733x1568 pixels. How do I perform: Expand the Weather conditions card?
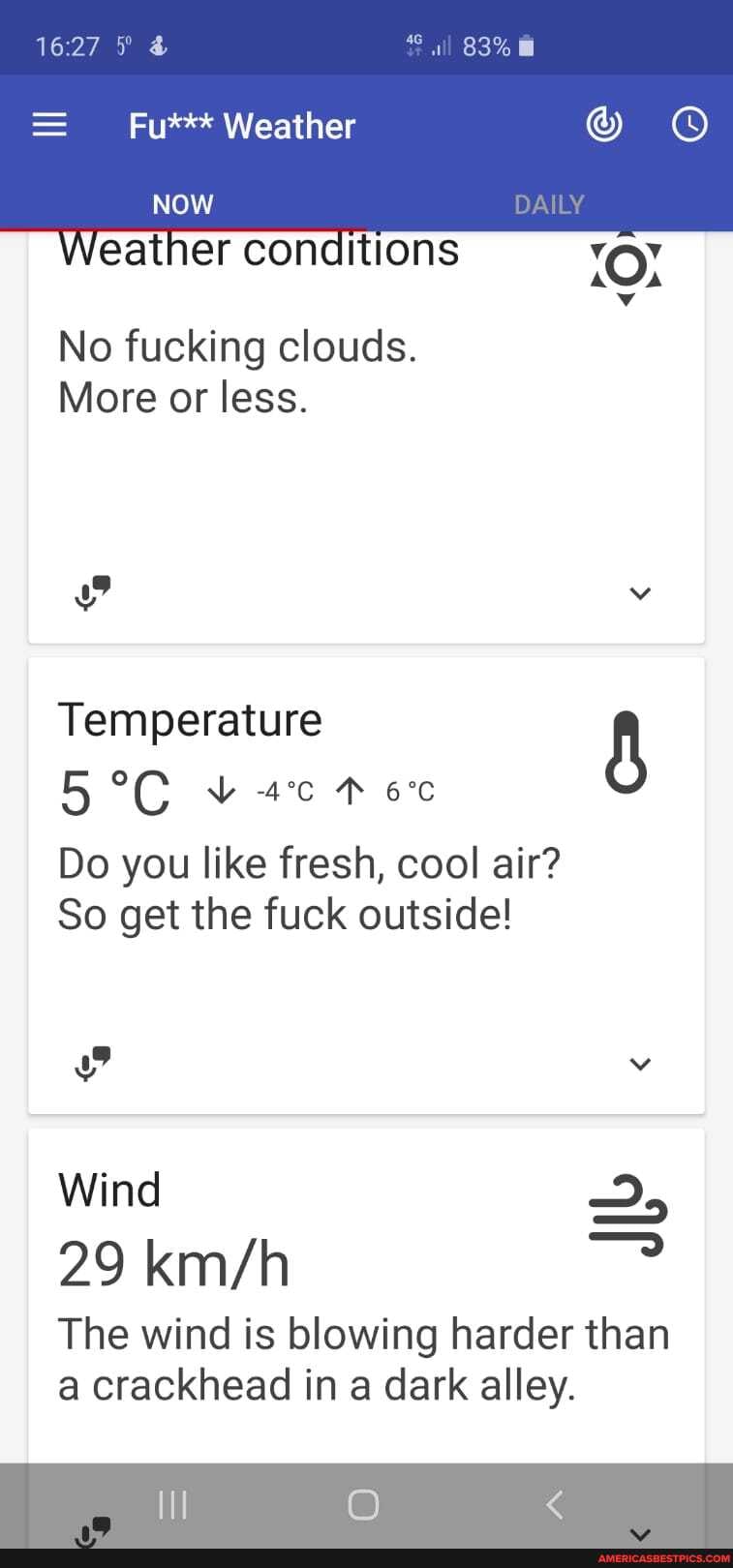coord(640,593)
